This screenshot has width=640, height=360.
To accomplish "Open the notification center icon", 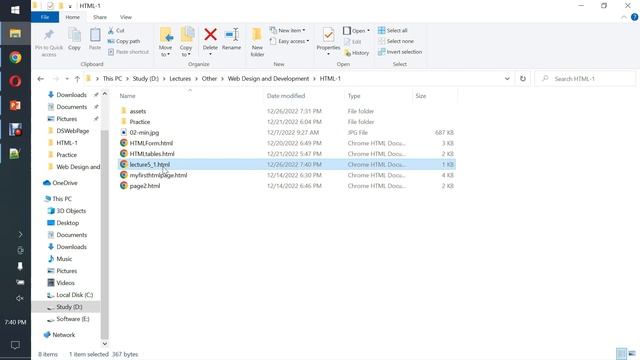I will click(x=15, y=345).
